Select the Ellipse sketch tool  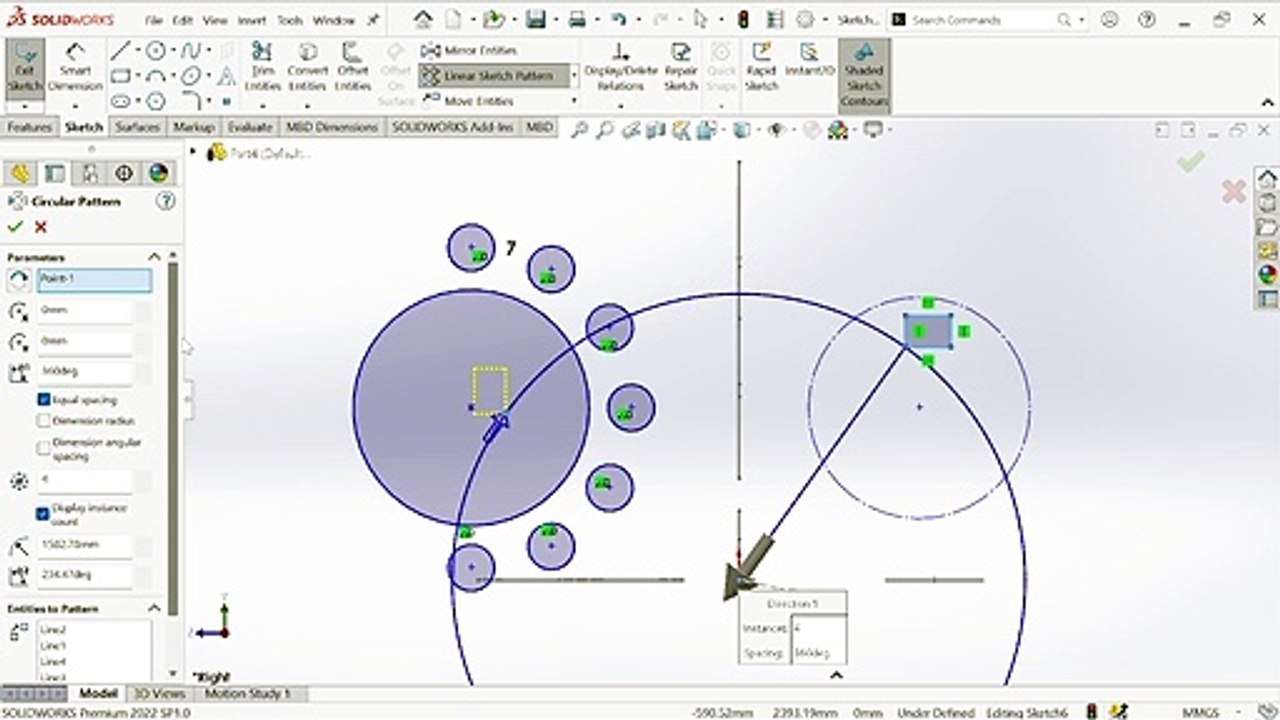pos(191,76)
